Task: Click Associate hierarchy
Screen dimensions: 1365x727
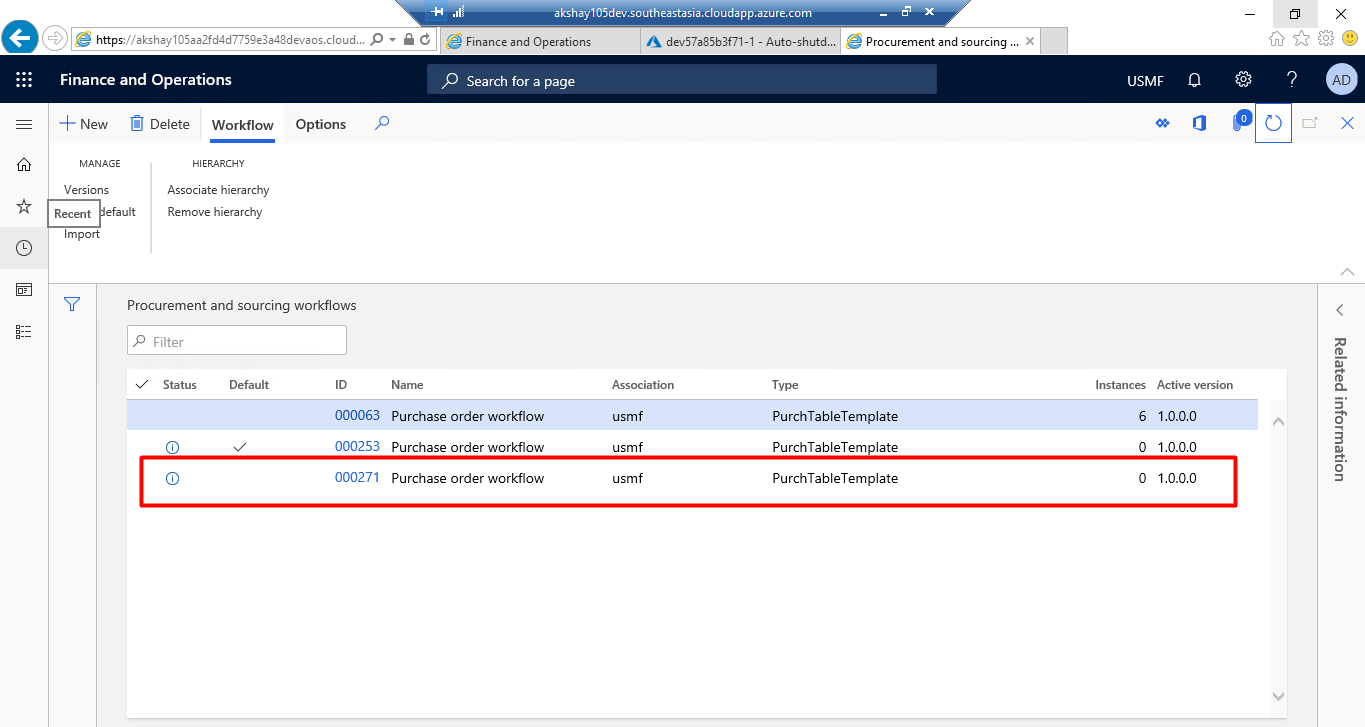Action: tap(218, 190)
